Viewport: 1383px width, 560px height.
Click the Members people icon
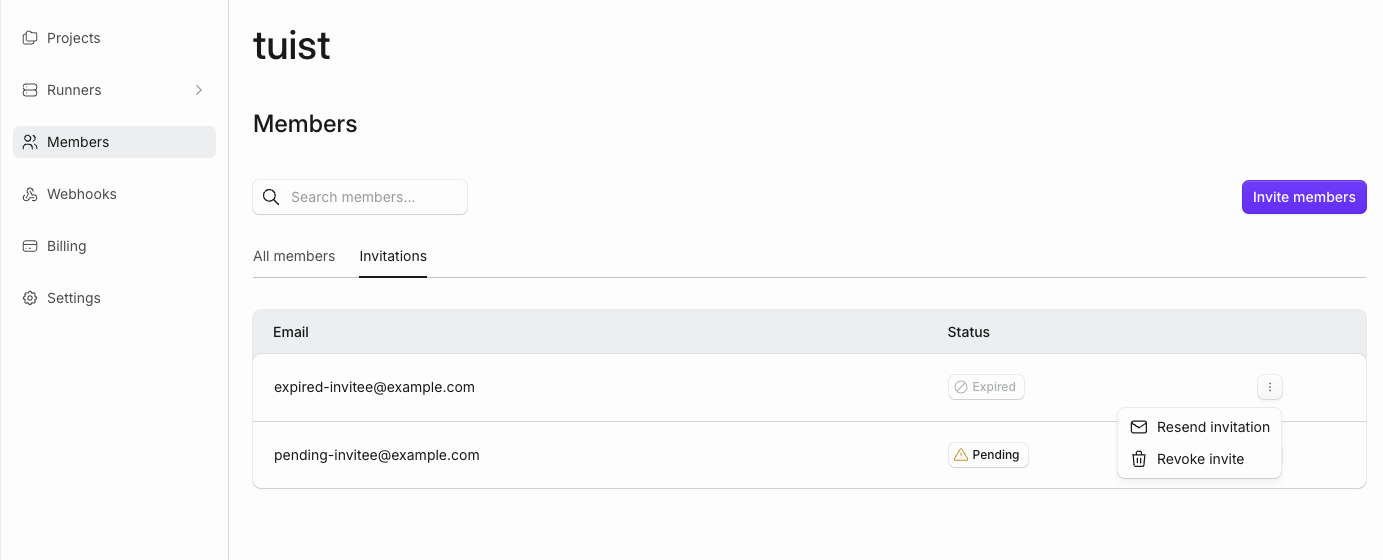pos(30,142)
